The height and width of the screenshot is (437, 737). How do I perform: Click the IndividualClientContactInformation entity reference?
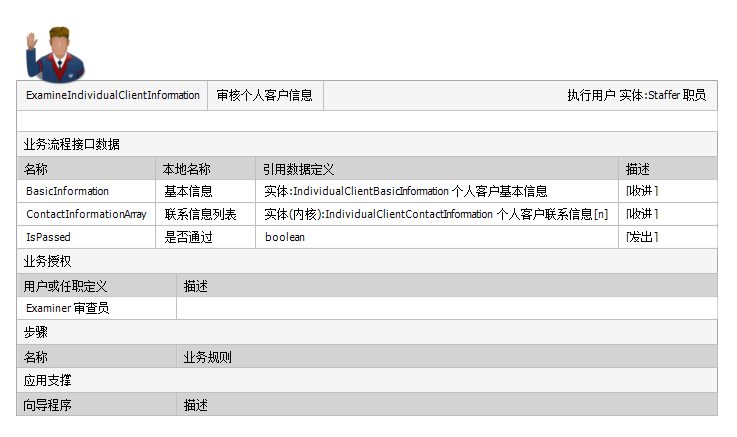(436, 214)
